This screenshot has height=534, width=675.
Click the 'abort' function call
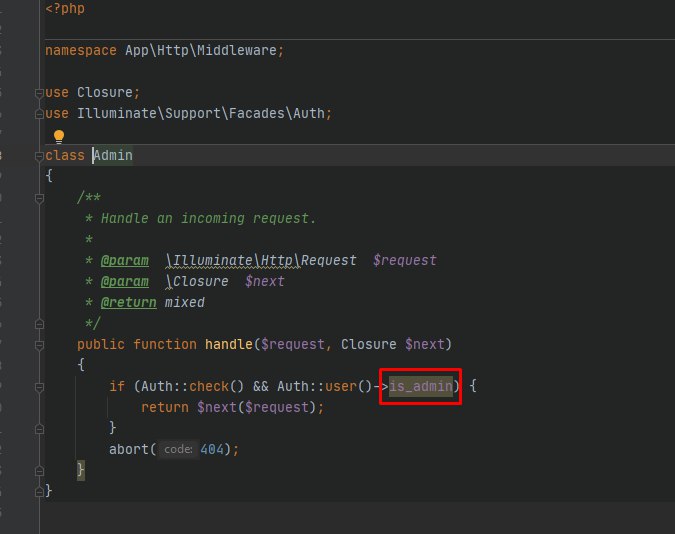(129, 450)
